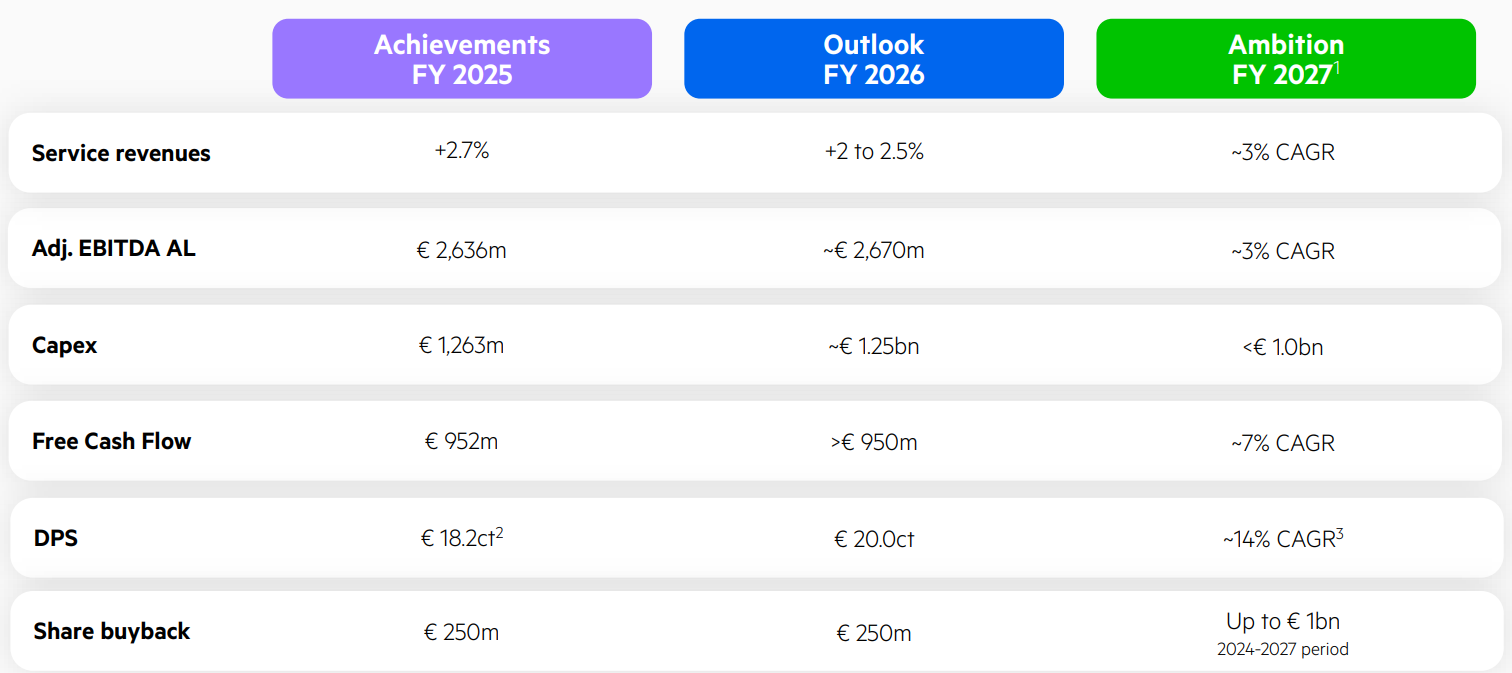Screen dimensions: 1512x673
Task: Click the +2.7% service revenues value
Action: pyautogui.click(x=462, y=152)
